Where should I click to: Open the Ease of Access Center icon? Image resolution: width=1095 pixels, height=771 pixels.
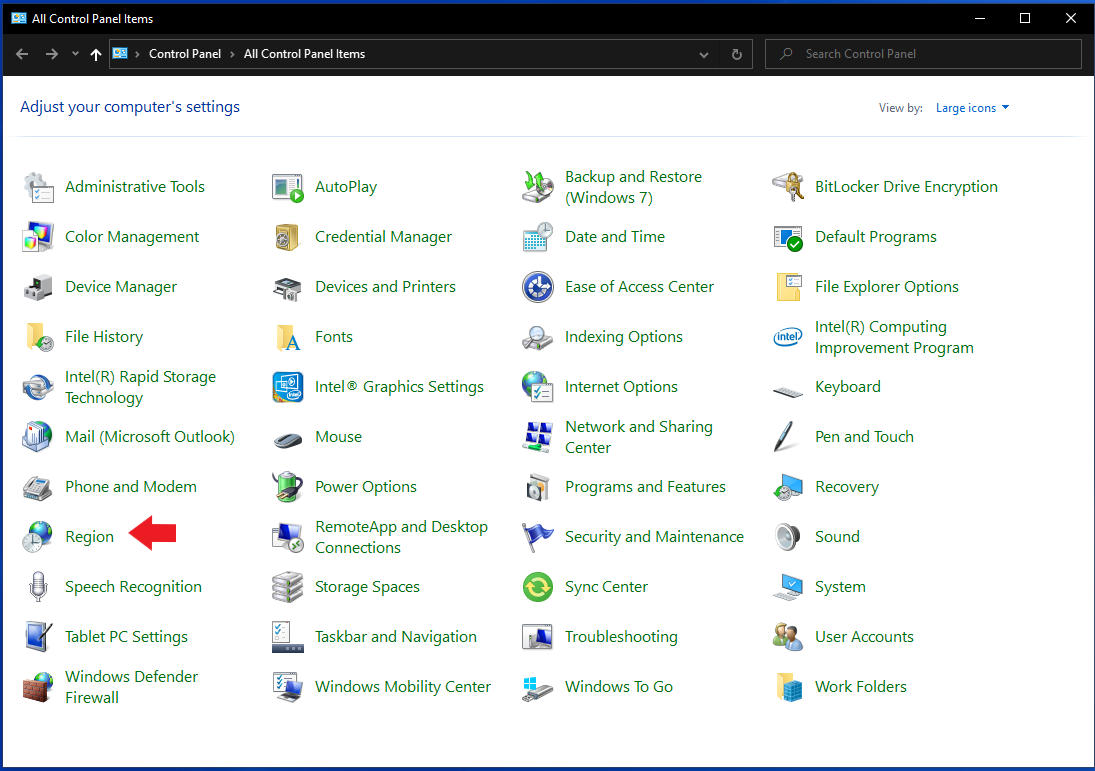click(538, 286)
